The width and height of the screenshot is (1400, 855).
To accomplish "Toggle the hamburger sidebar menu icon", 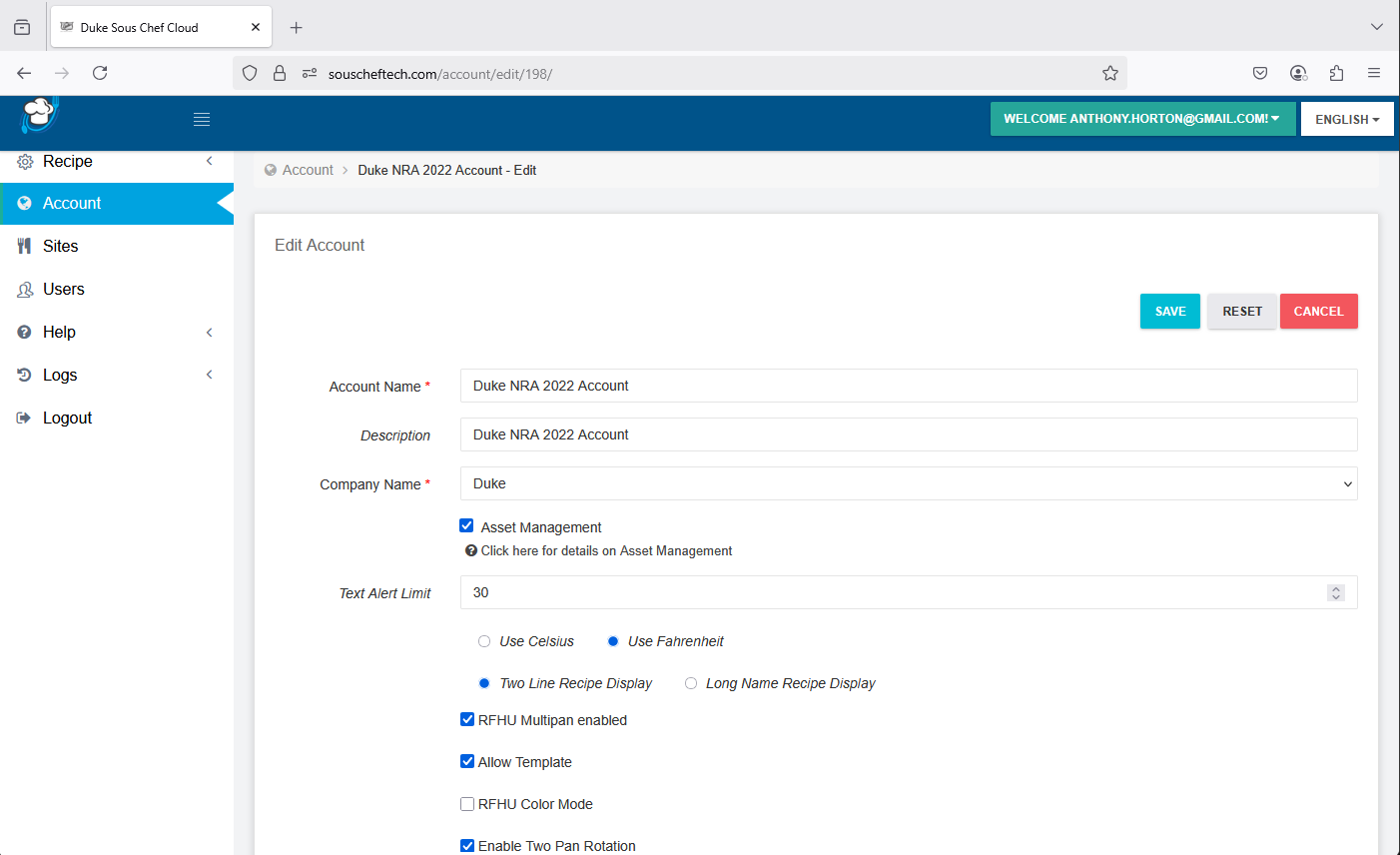I will point(202,119).
